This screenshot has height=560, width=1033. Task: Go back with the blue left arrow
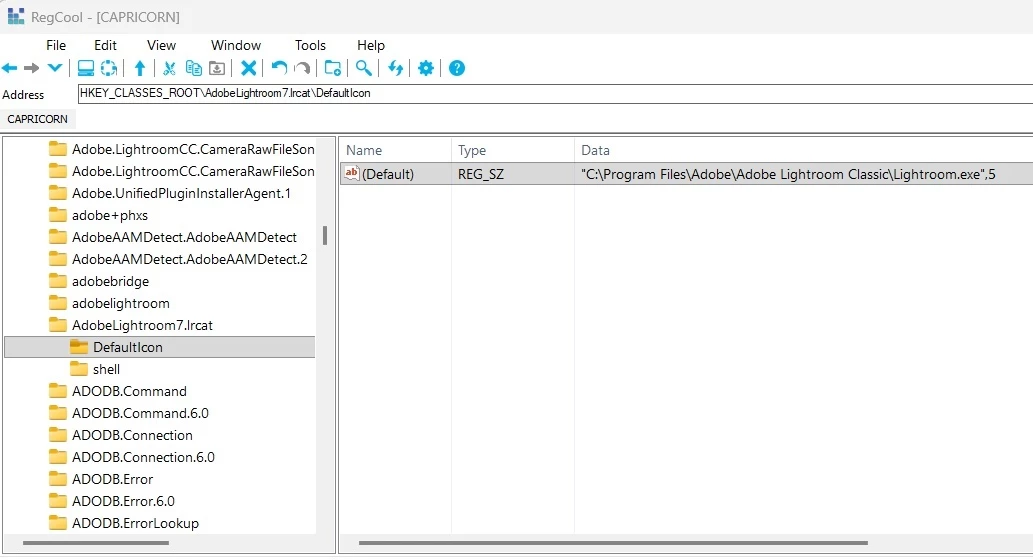tap(10, 68)
